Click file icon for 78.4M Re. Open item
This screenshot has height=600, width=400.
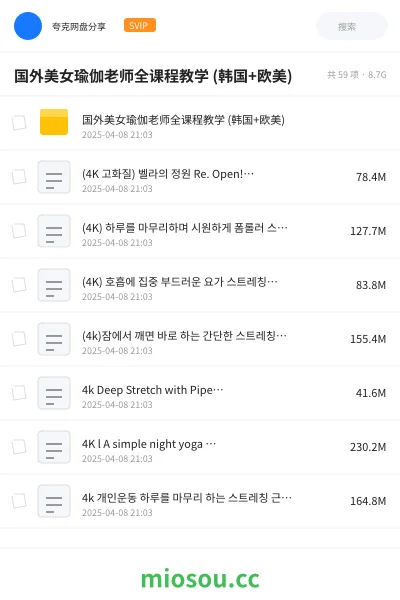(54, 177)
